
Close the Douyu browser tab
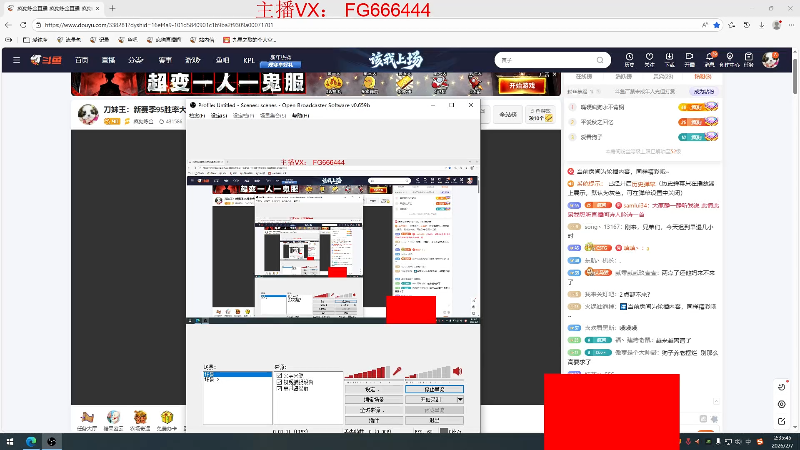pos(97,8)
